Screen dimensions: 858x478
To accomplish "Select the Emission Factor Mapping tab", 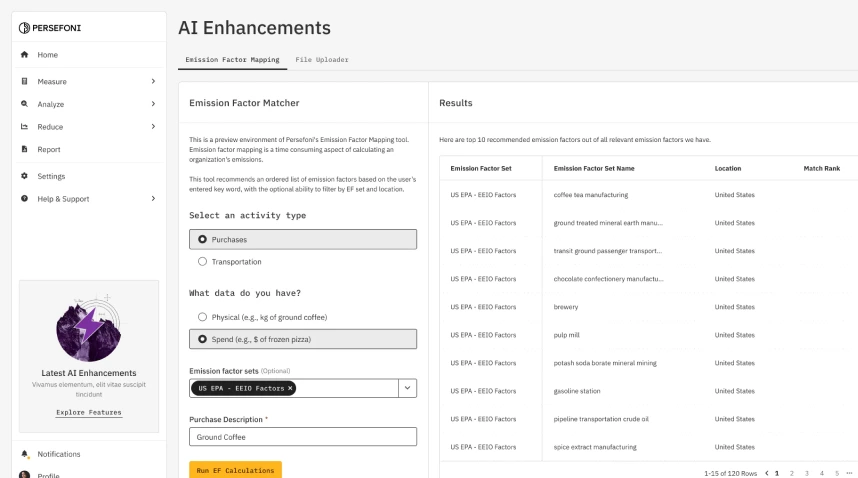I will [232, 60].
